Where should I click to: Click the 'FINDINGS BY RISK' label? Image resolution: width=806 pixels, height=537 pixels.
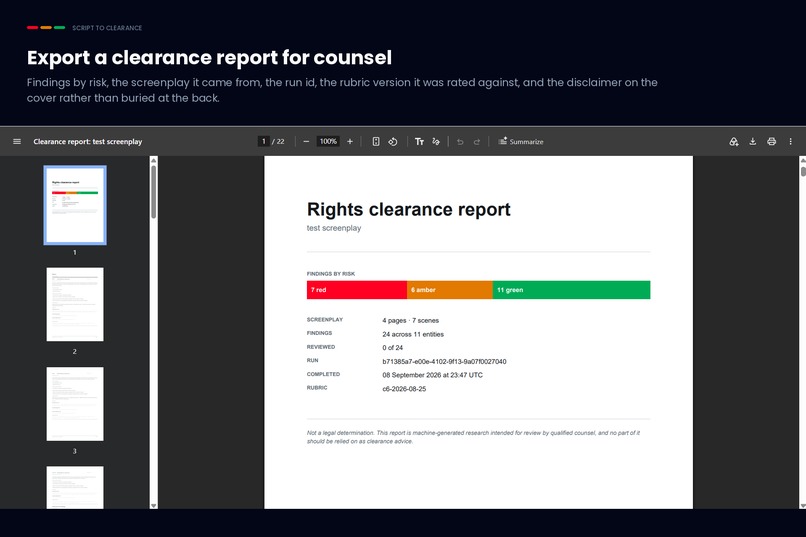(331, 274)
